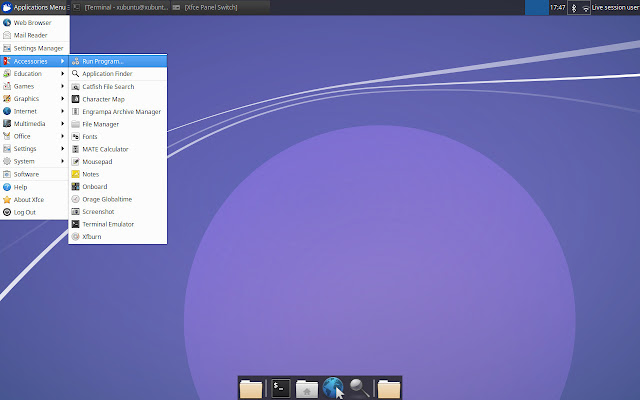The image size is (640, 400).
Task: Click the 17:47 panel clock
Action: coord(557,7)
